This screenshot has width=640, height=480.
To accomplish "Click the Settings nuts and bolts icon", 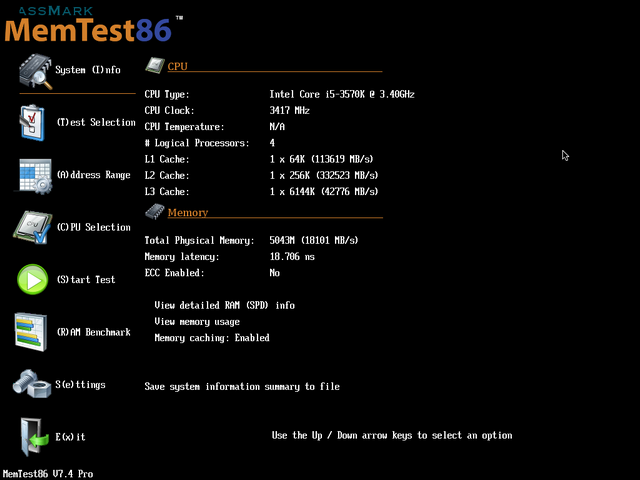I will coord(34,384).
